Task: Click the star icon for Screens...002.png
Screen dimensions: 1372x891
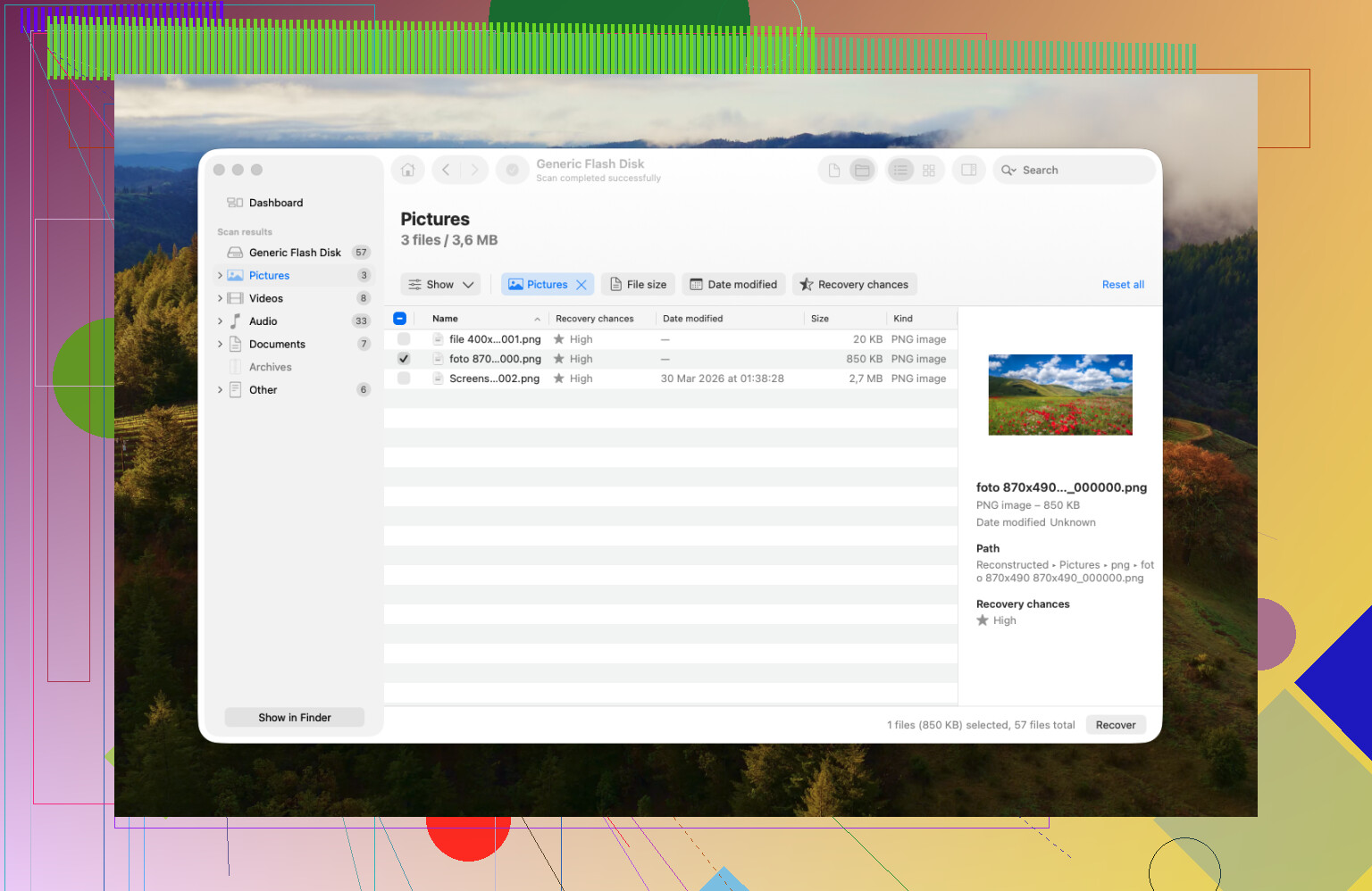Action: pyautogui.click(x=559, y=379)
